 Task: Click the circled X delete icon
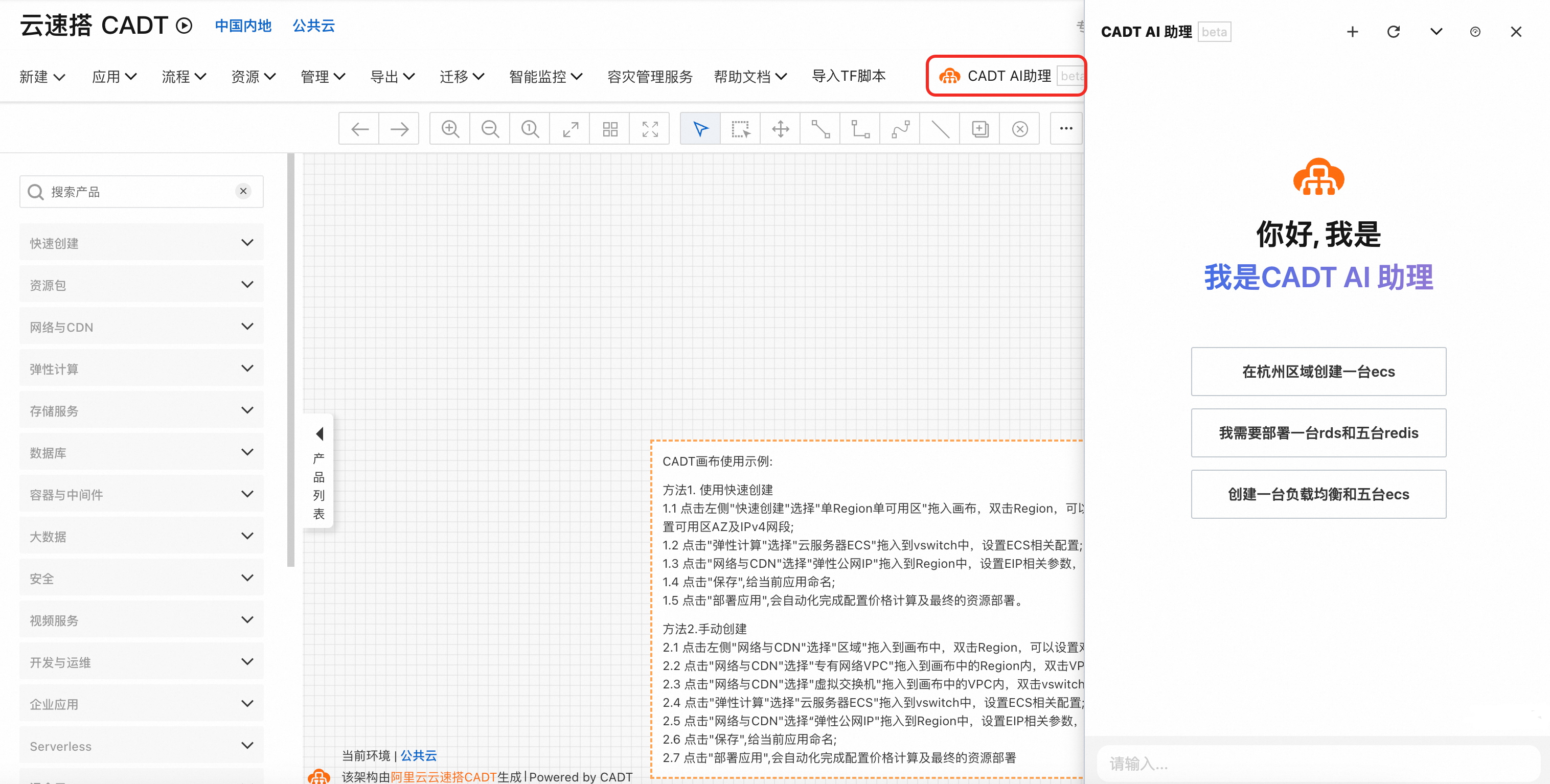click(1019, 129)
